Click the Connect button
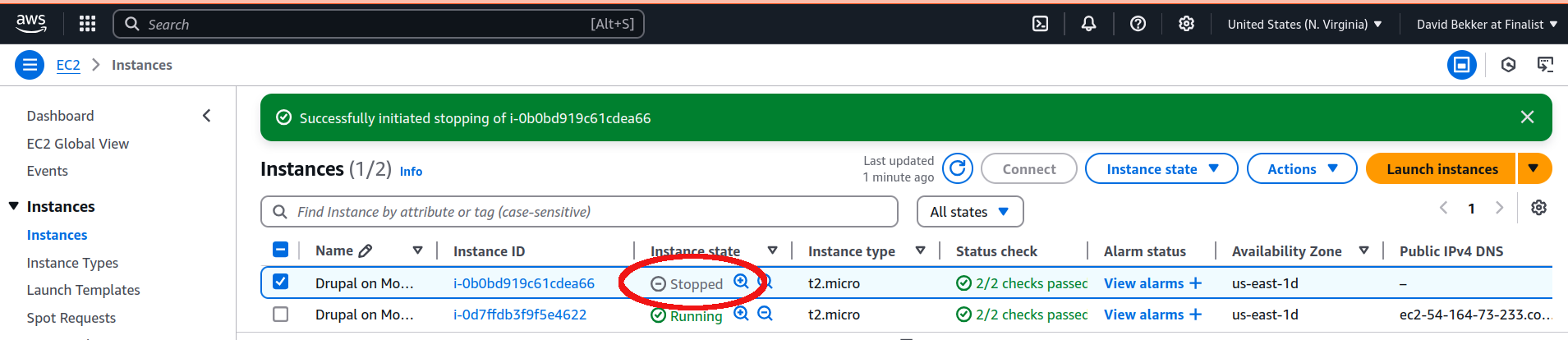The image size is (1568, 340). 1029,168
